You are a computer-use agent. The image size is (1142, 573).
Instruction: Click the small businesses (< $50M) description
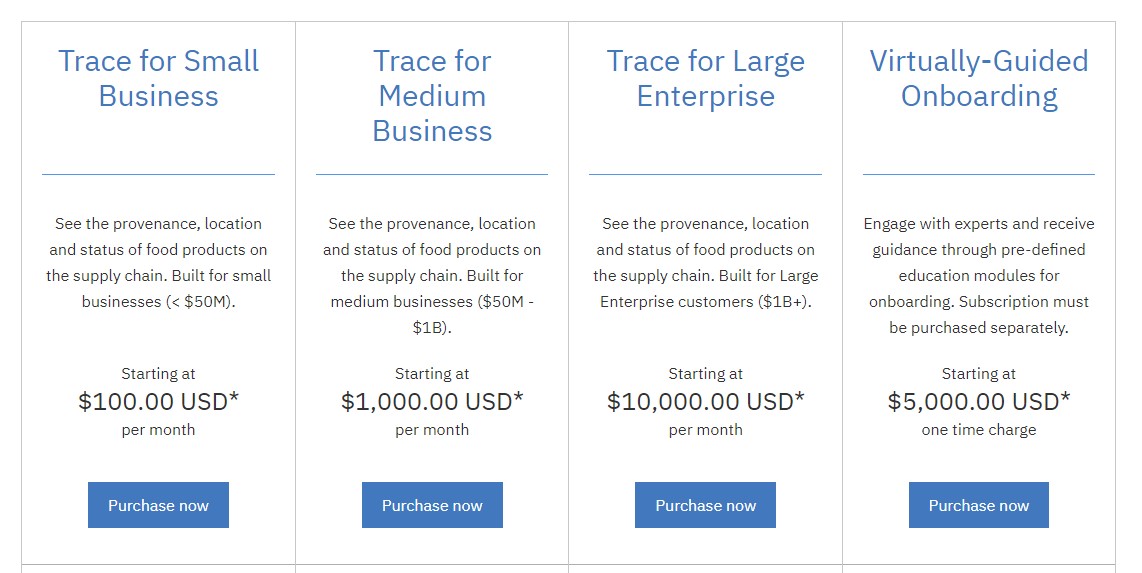coord(158,262)
